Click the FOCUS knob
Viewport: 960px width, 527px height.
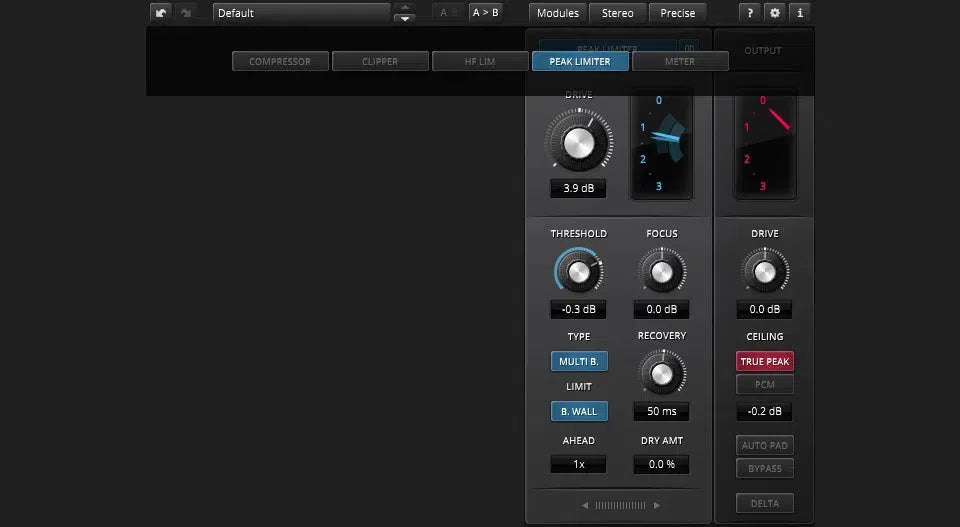[662, 272]
